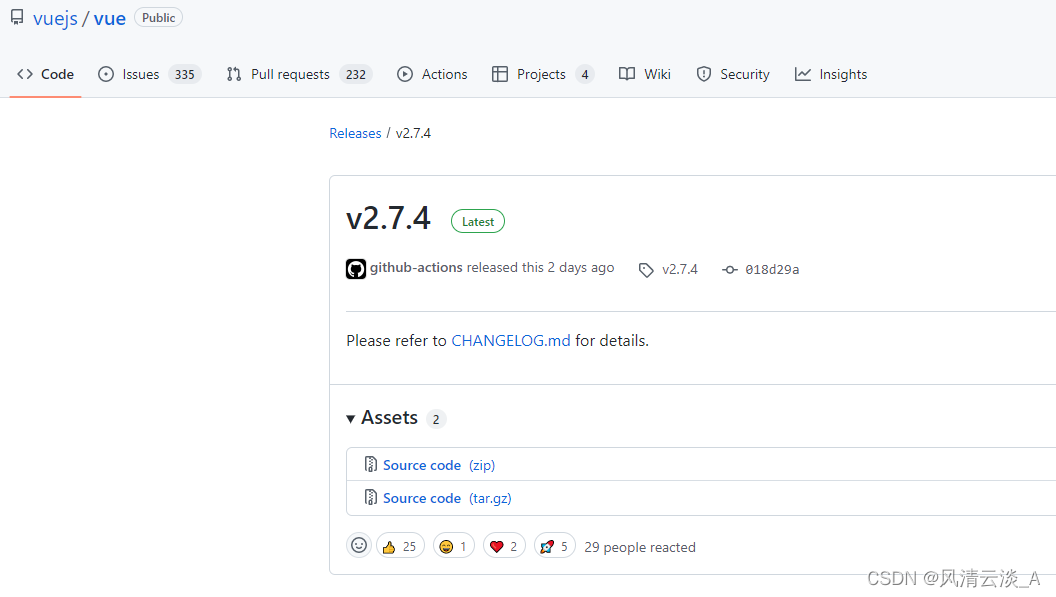Click the 'released this 2 days ago' text

540,268
